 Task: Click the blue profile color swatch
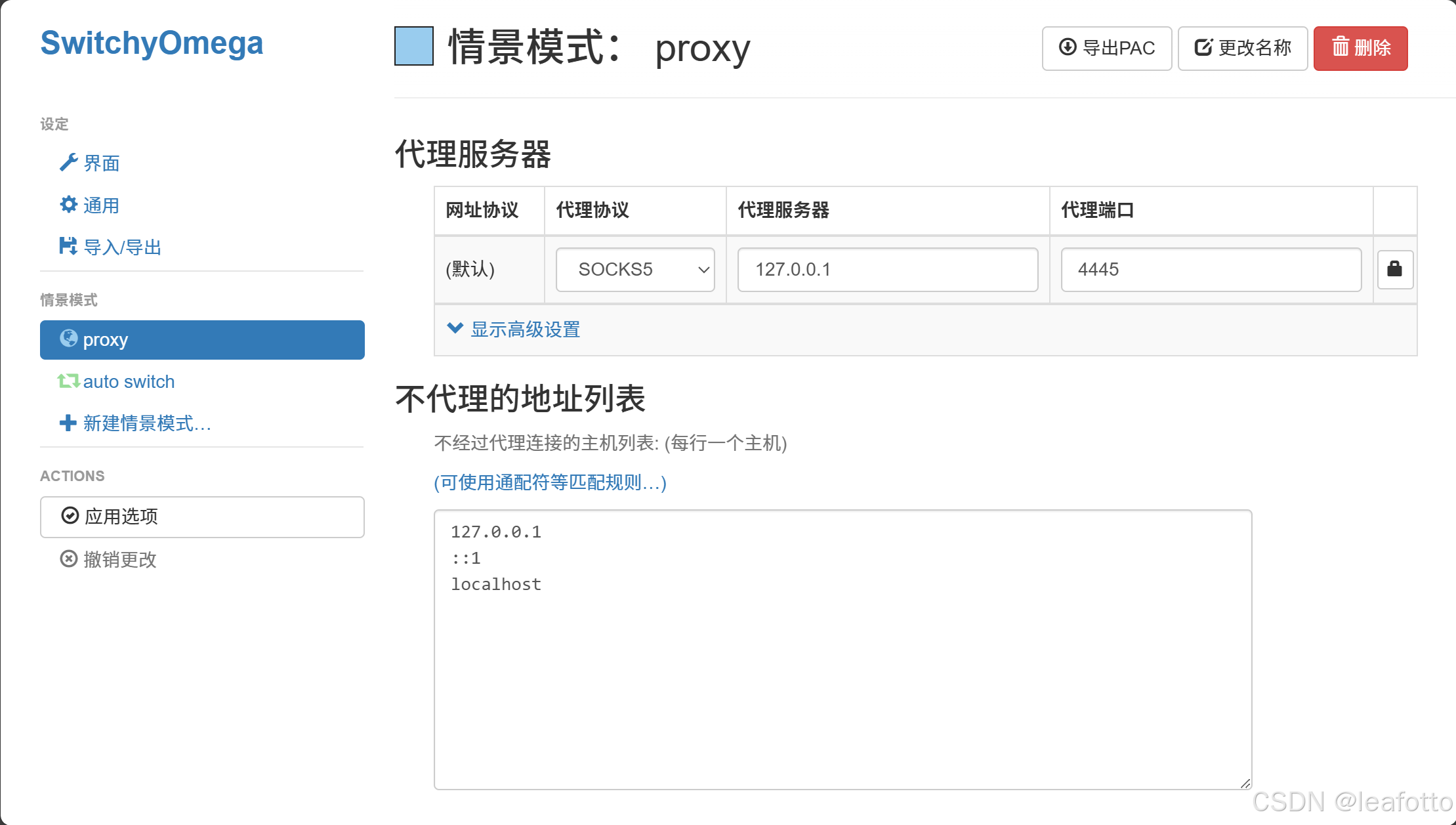[414, 46]
